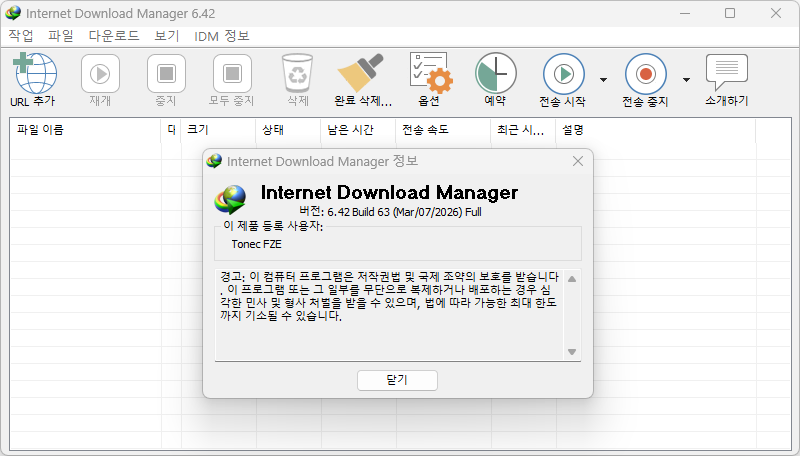The height and width of the screenshot is (456, 800).
Task: Open 옵션 settings checklist gear icon
Action: click(431, 73)
